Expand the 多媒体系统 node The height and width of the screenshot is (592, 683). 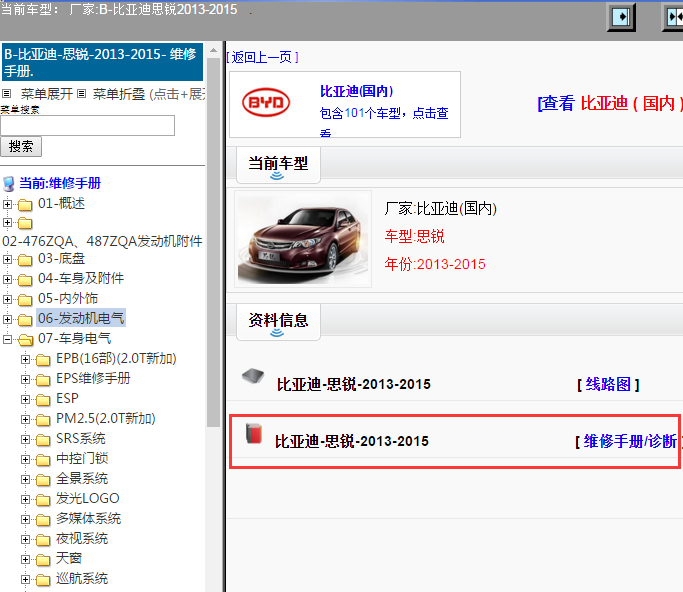point(25,520)
